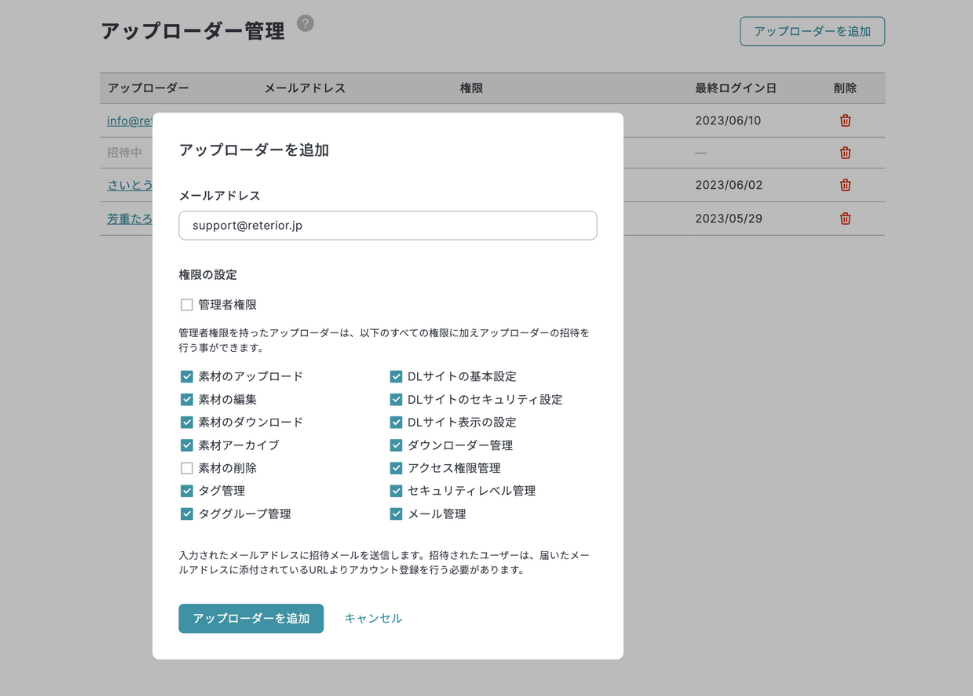Viewport: 973px width, 696px height.
Task: Uncheck 素材のアップロード permission
Action: (187, 377)
